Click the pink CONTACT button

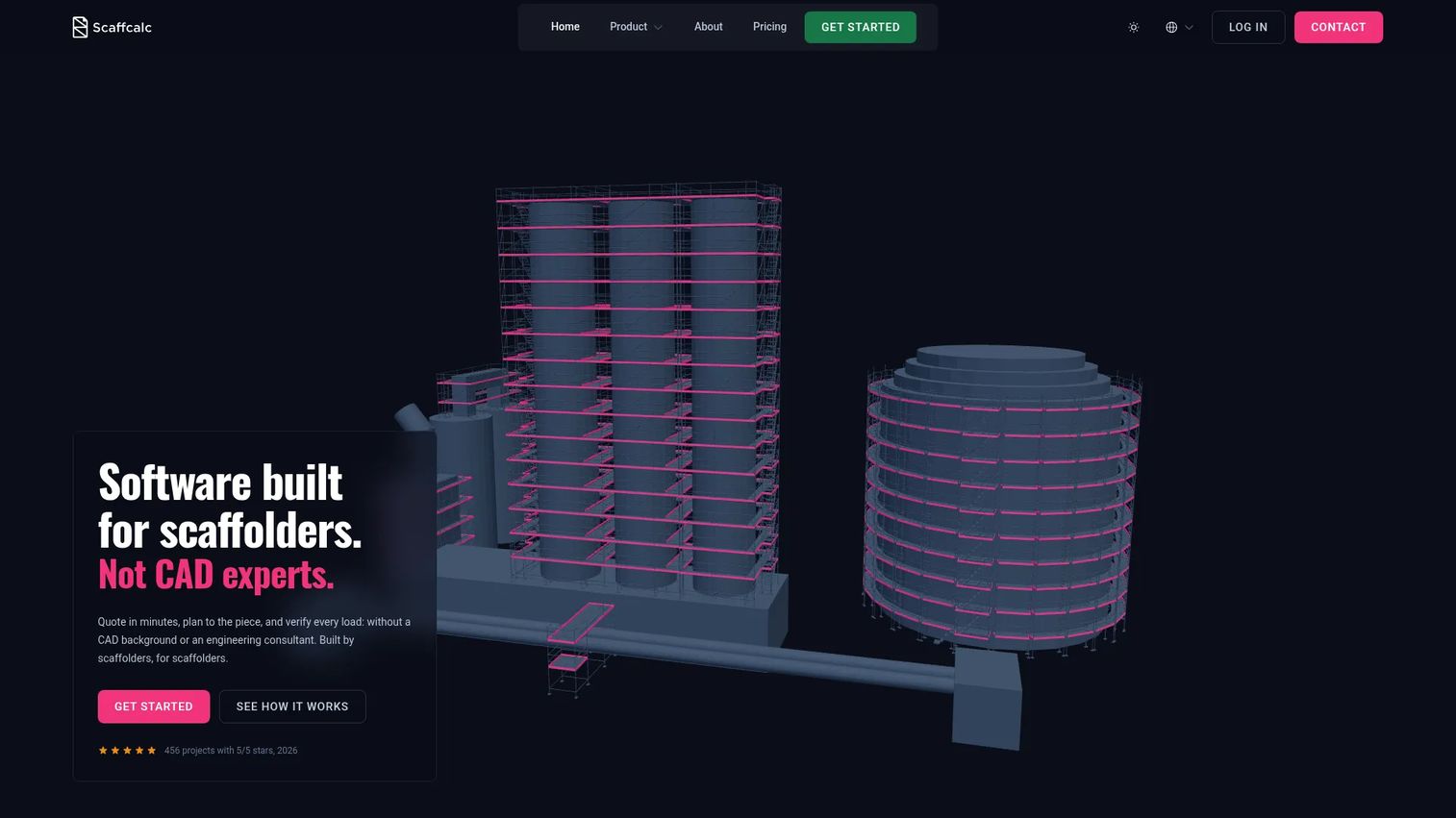(1339, 27)
